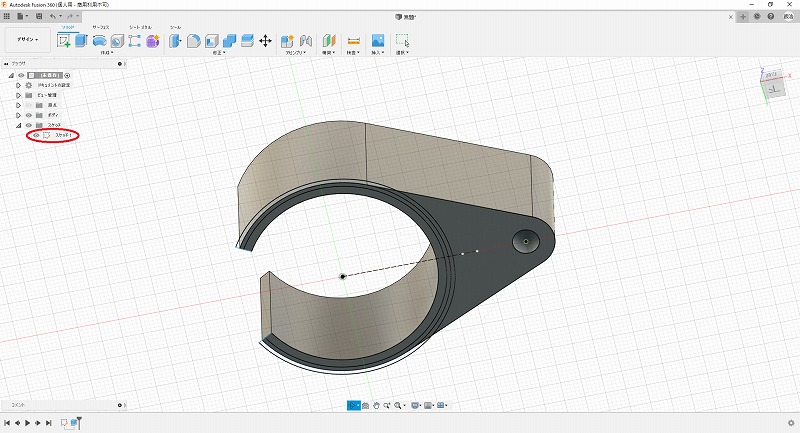
Task: Toggle visibility of ボディ folder
Action: coord(28,115)
